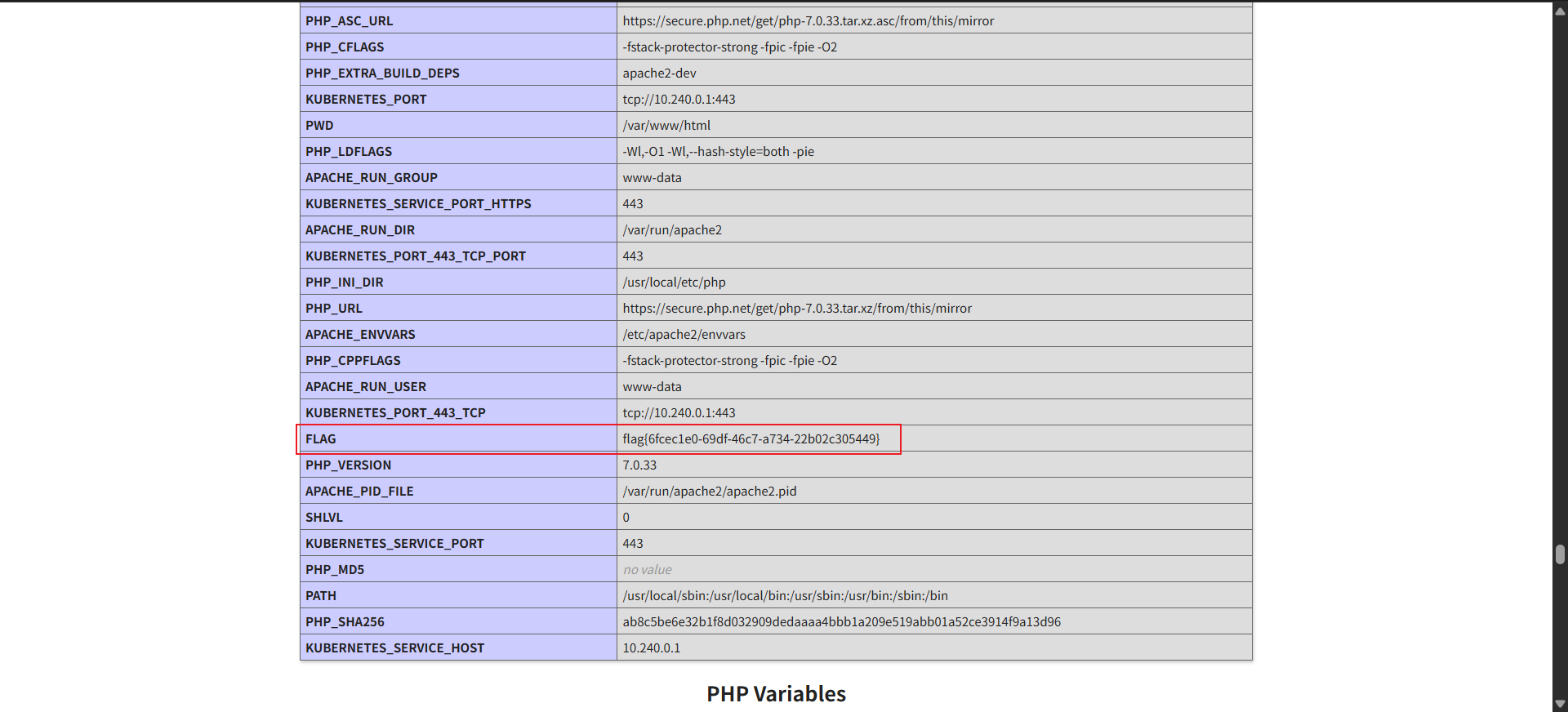Screen dimensions: 1568x712
Task: Click the PHP_CFLAGS value -fstack-protector-strong
Action: click(x=729, y=47)
